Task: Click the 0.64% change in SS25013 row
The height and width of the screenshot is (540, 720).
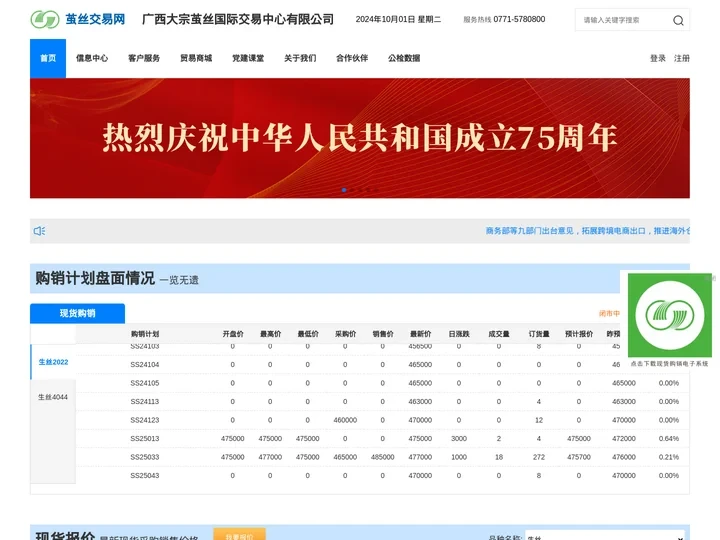Action: pos(669,439)
